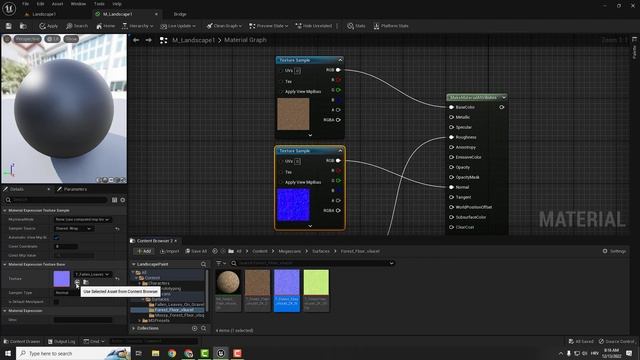The height and width of the screenshot is (360, 640).
Task: Toggle Hide Unrelated nodes
Action: pyautogui.click(x=313, y=26)
